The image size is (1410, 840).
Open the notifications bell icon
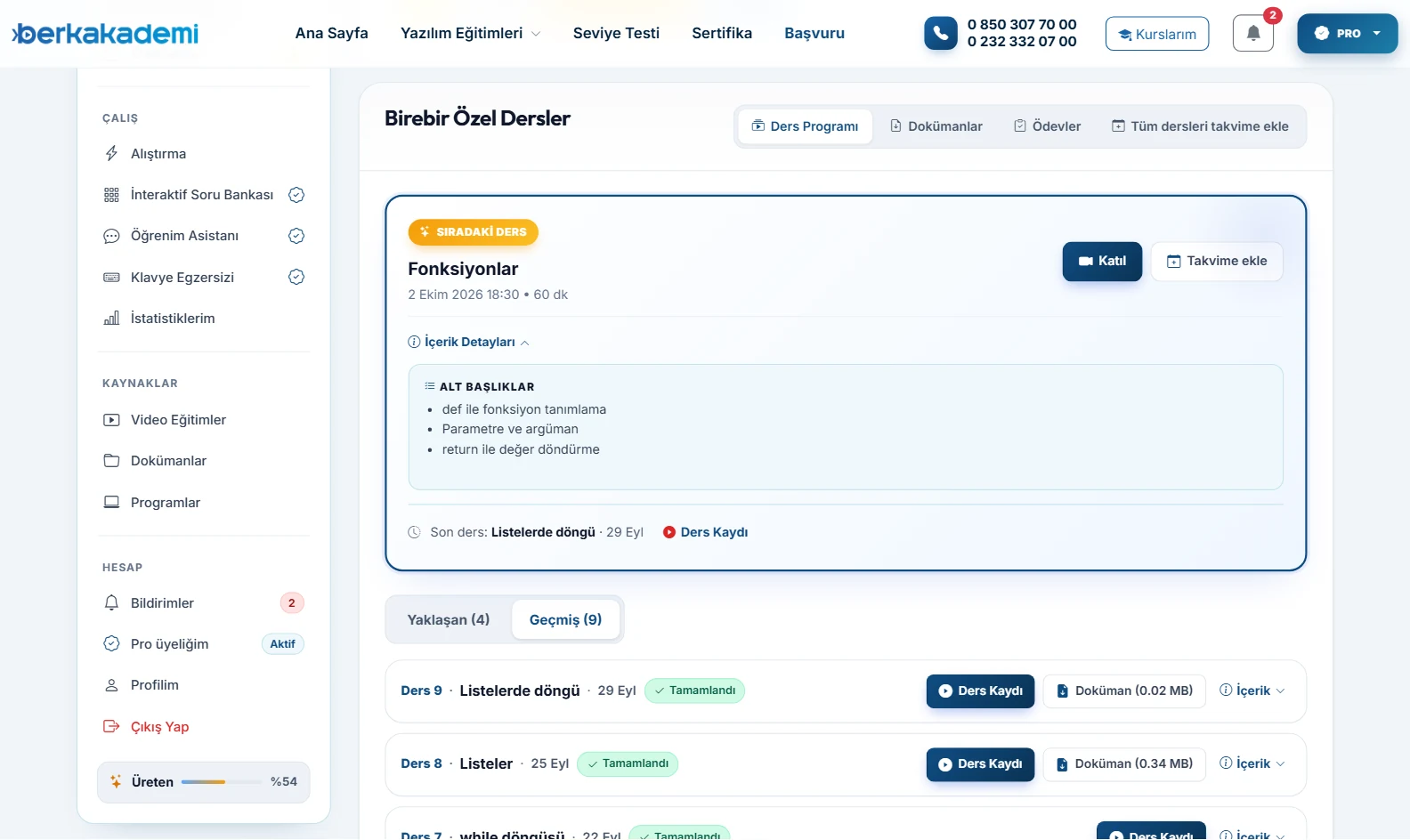1253,34
